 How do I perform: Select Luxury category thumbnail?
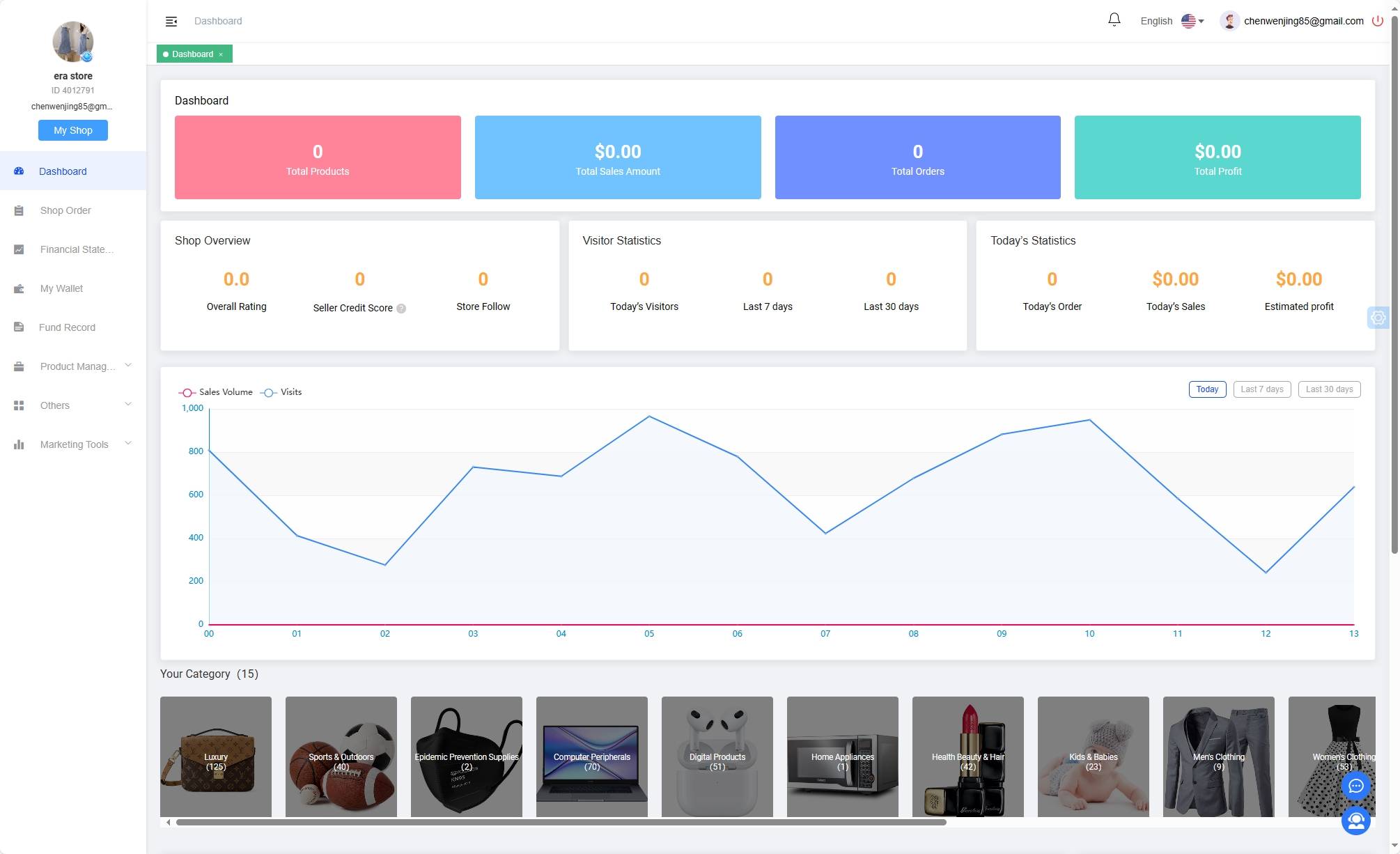point(215,756)
